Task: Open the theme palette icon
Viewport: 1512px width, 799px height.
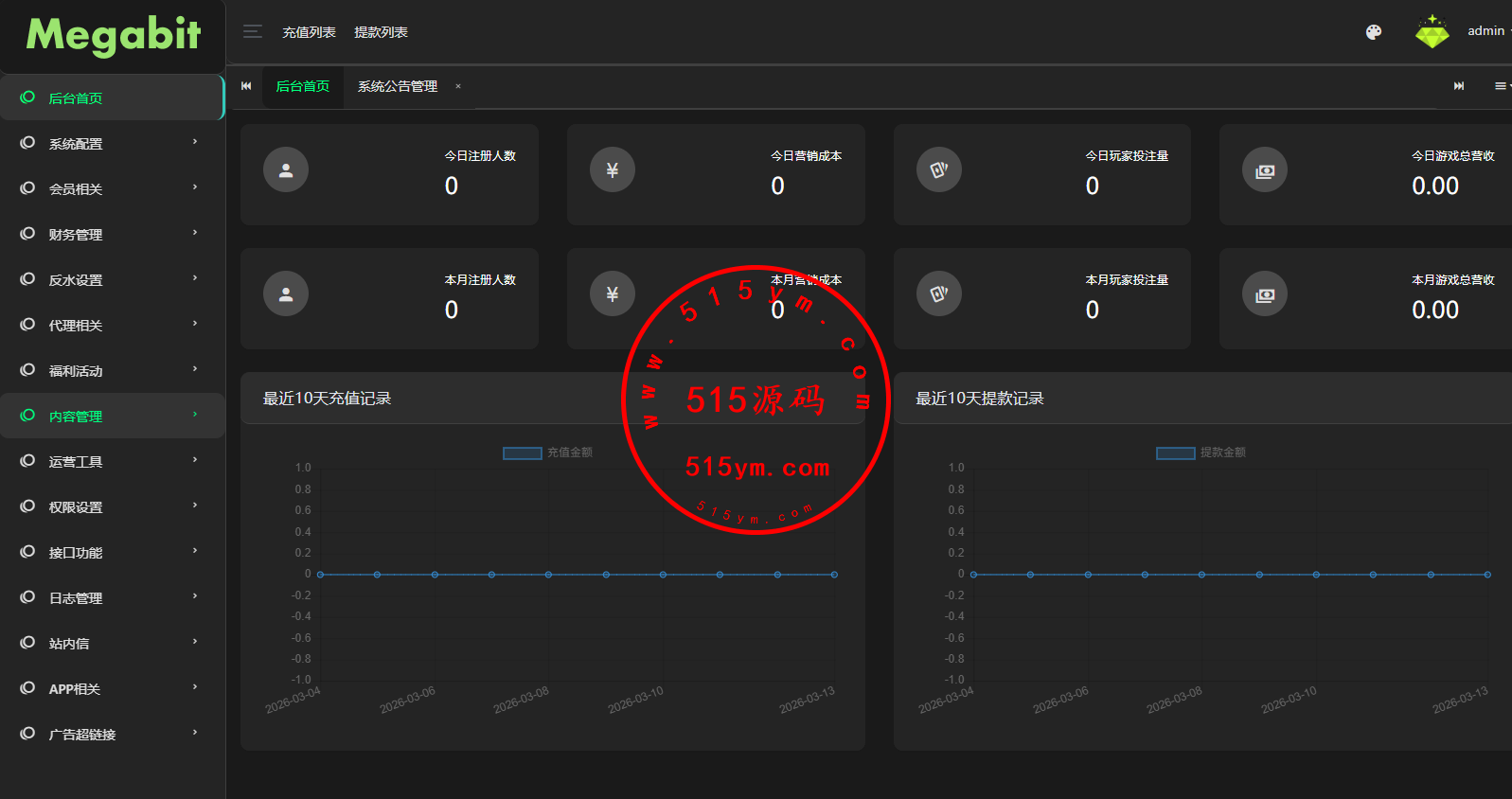Action: click(1373, 32)
